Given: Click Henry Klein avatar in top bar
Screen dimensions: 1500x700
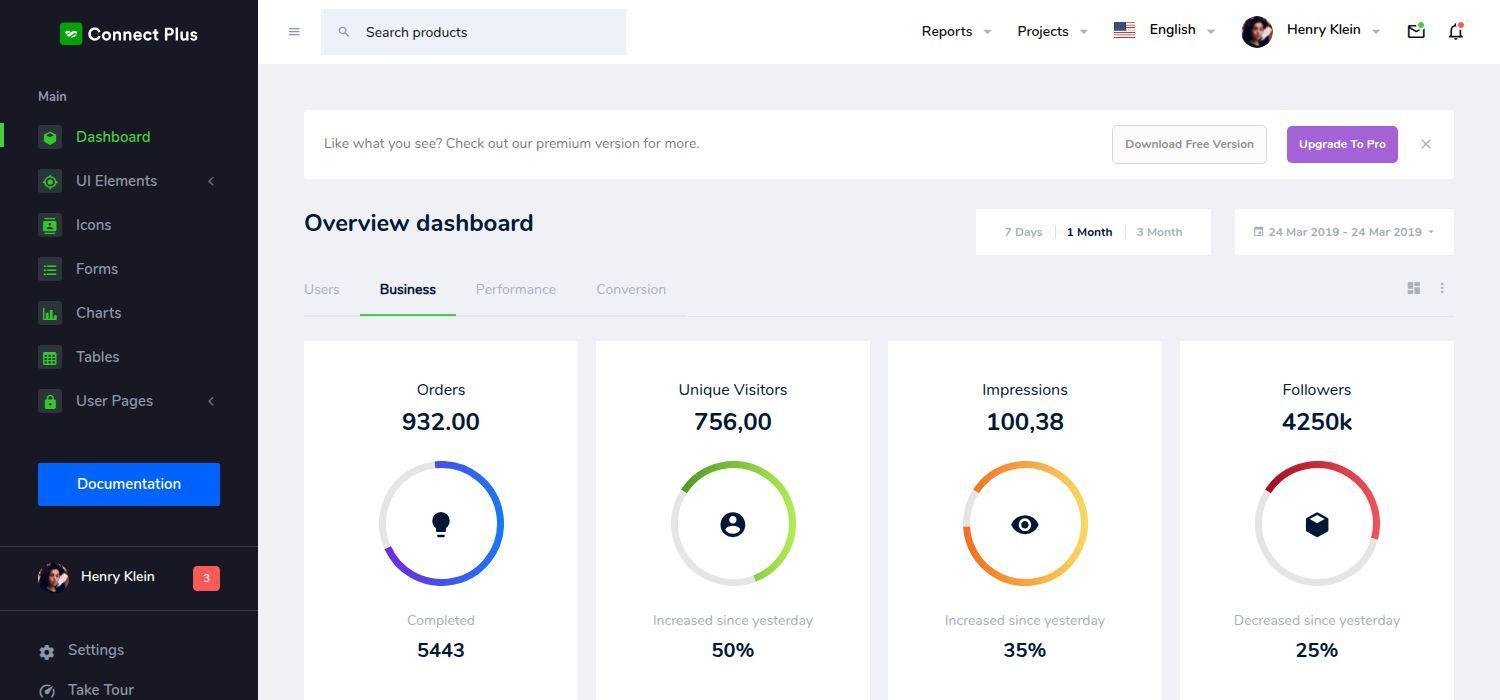Looking at the screenshot, I should click(x=1257, y=32).
